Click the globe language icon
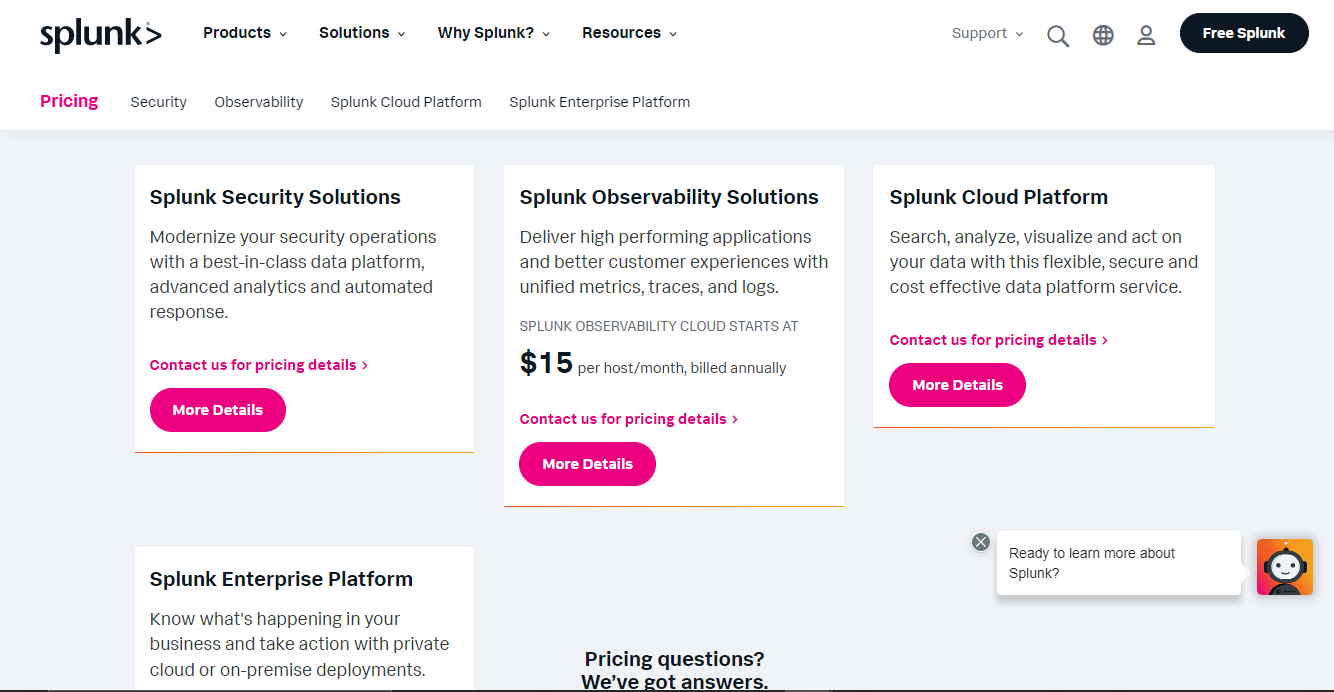Screen dimensions: 1334x692 (1103, 35)
